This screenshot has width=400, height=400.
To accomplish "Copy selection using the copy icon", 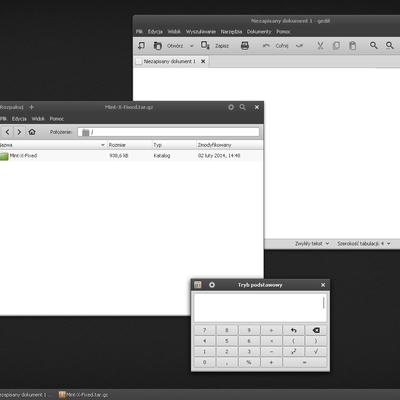I will 336,46.
